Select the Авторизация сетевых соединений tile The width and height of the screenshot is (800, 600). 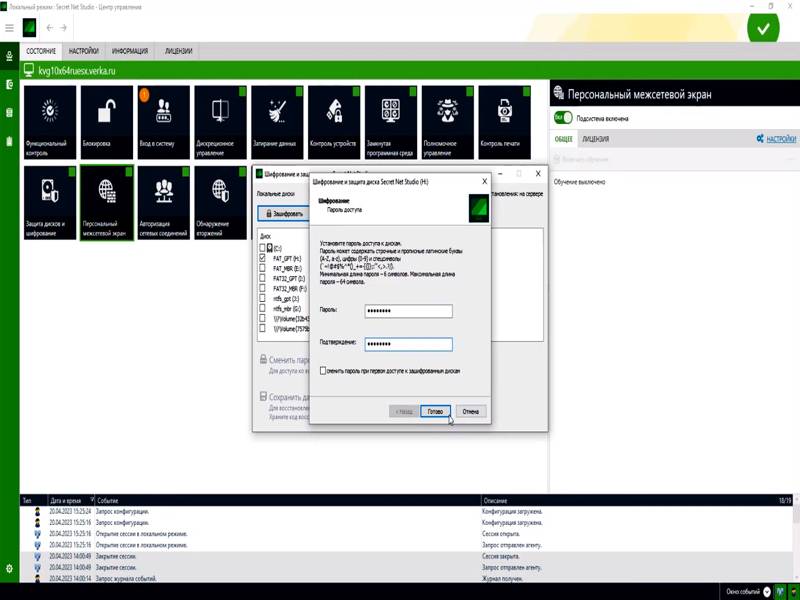[164, 202]
